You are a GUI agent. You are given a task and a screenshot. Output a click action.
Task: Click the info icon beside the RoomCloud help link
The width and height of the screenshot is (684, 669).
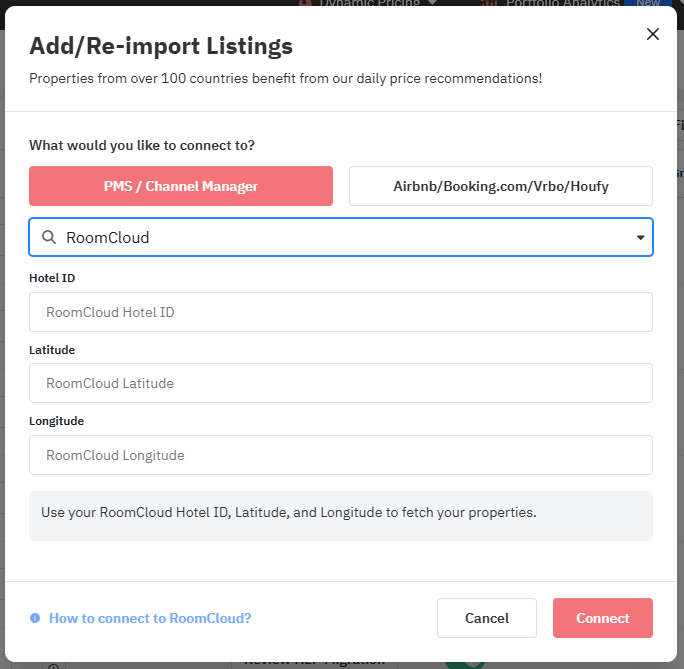click(35, 618)
